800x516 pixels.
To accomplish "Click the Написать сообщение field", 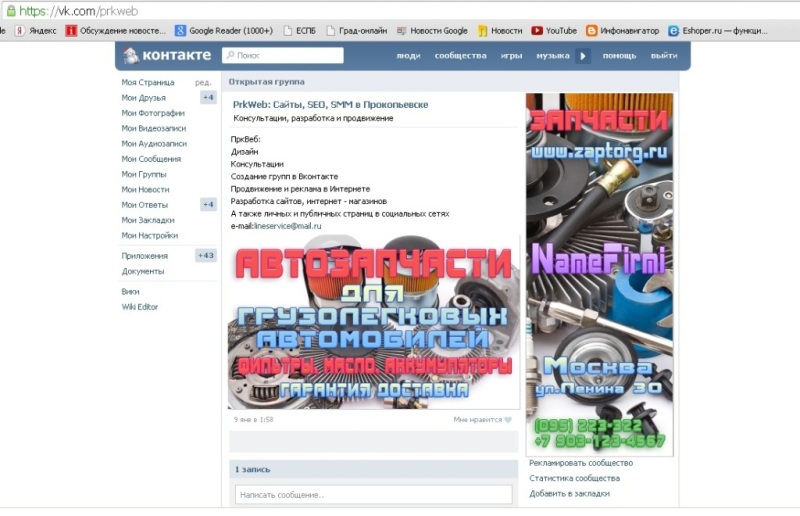I will [x=373, y=495].
